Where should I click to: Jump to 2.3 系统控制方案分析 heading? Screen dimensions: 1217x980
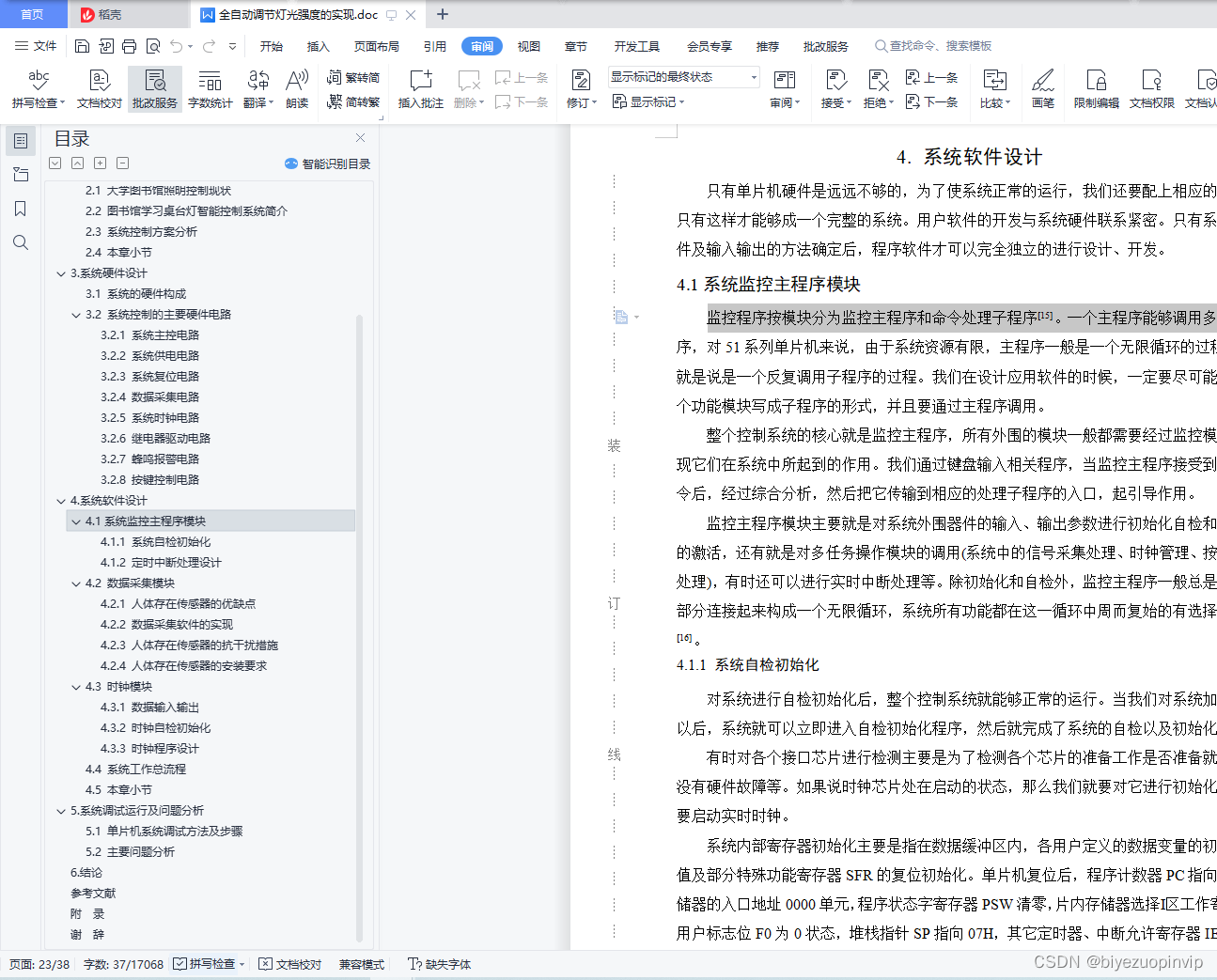click(141, 232)
